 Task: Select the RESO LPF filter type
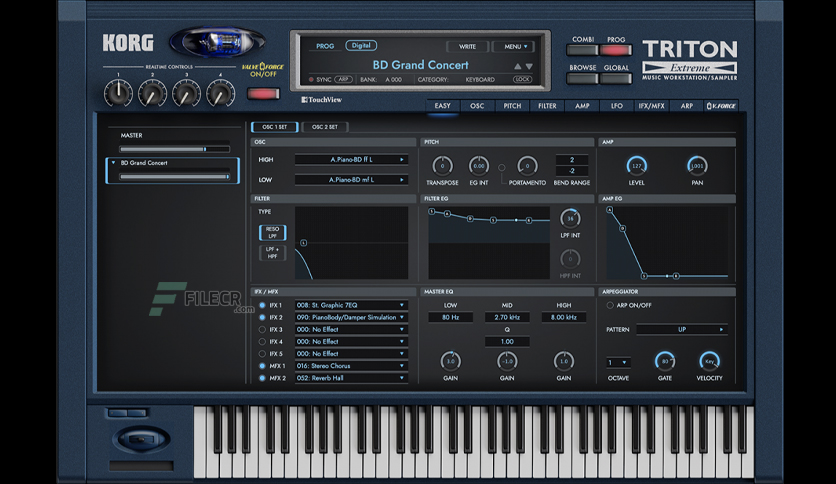[x=272, y=232]
